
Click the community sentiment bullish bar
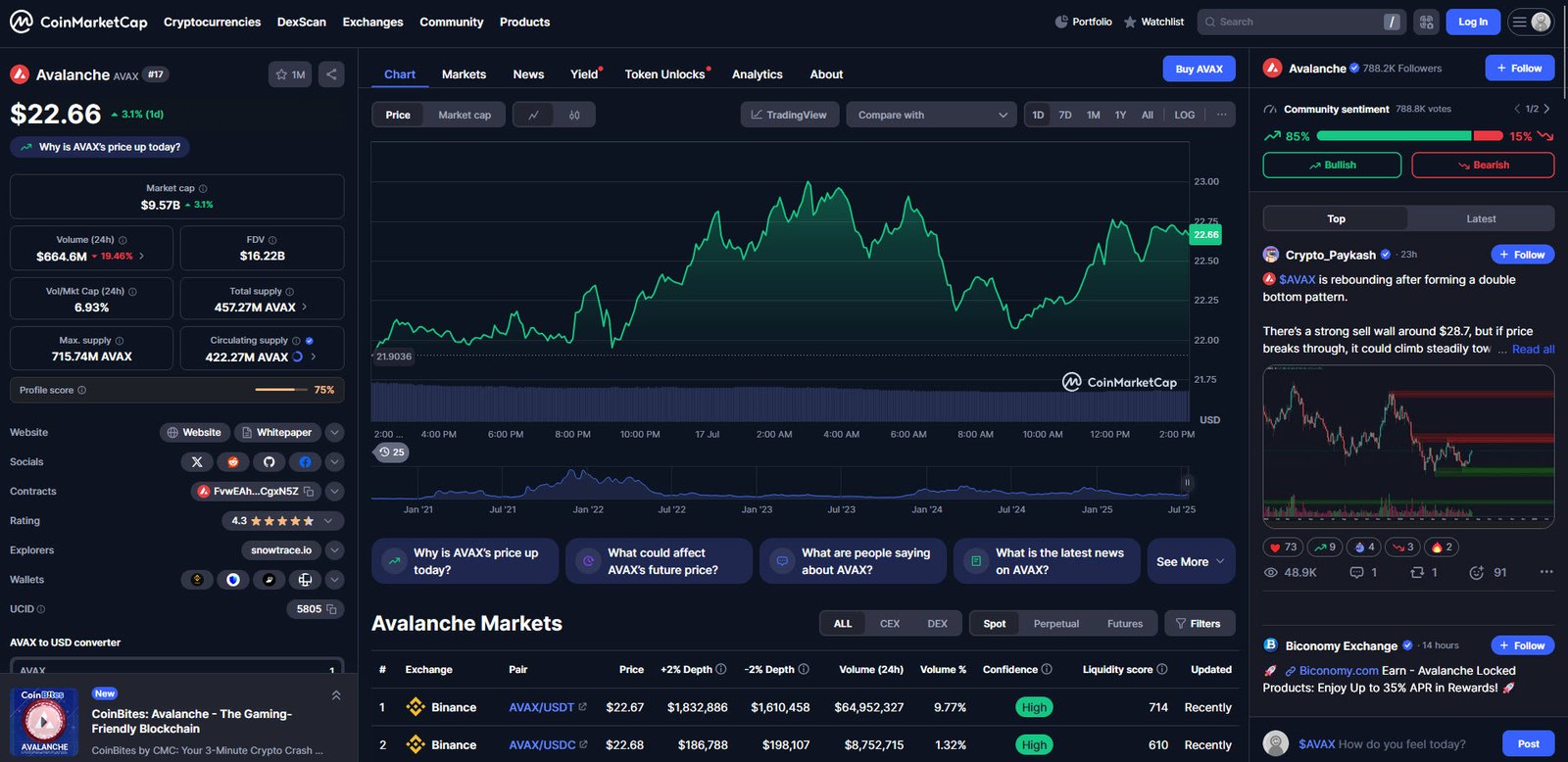(1394, 136)
